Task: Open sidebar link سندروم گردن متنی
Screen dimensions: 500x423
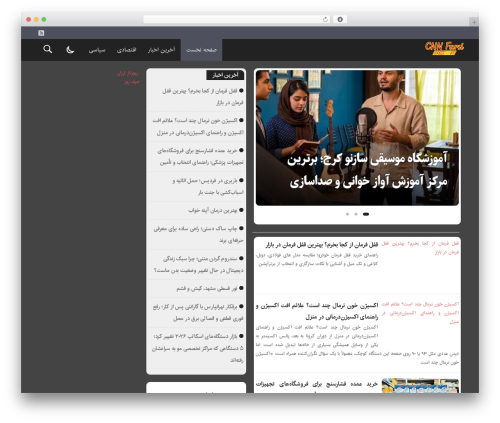Action: point(199,264)
